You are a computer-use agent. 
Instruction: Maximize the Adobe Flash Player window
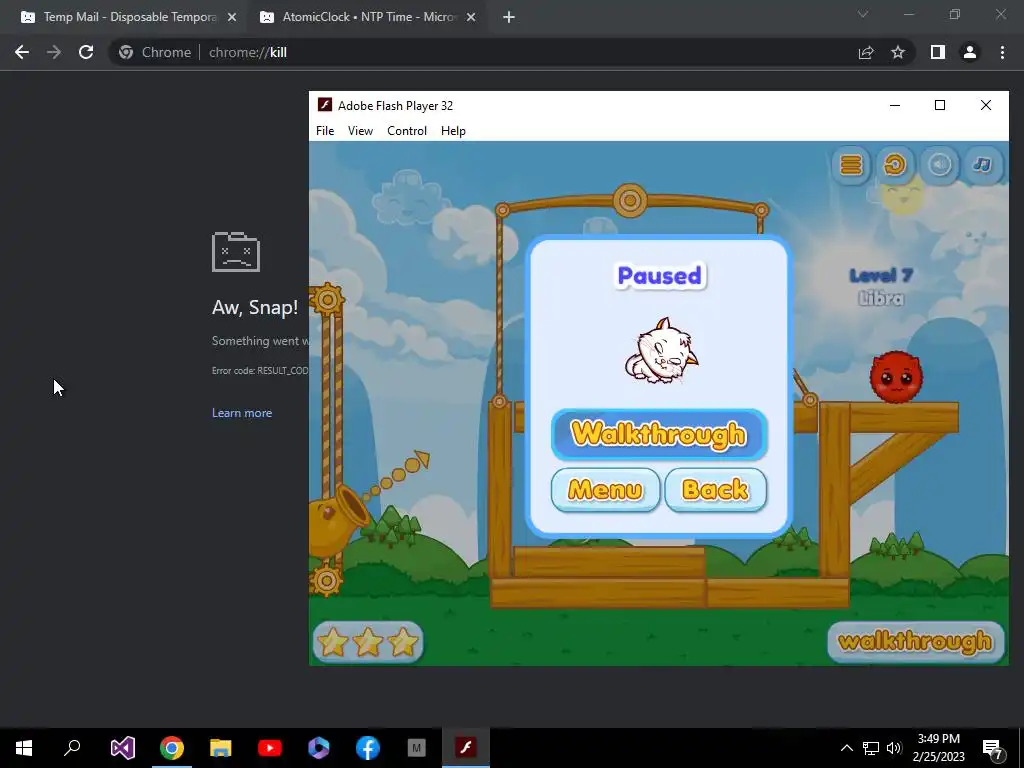click(940, 105)
